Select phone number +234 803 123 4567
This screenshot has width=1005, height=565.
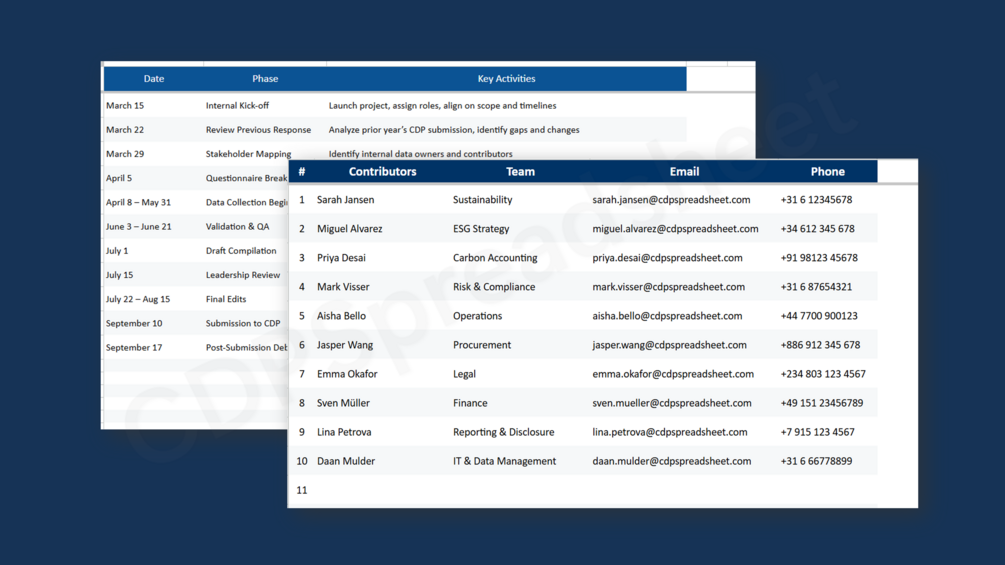[823, 374]
